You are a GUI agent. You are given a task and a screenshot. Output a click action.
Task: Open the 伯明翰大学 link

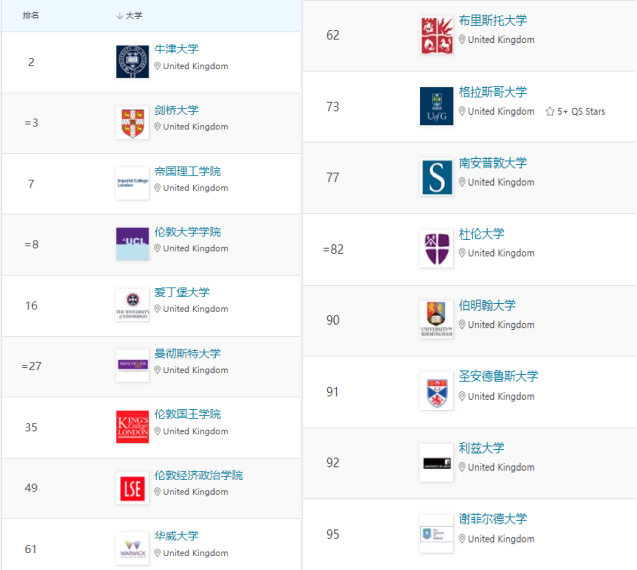486,306
